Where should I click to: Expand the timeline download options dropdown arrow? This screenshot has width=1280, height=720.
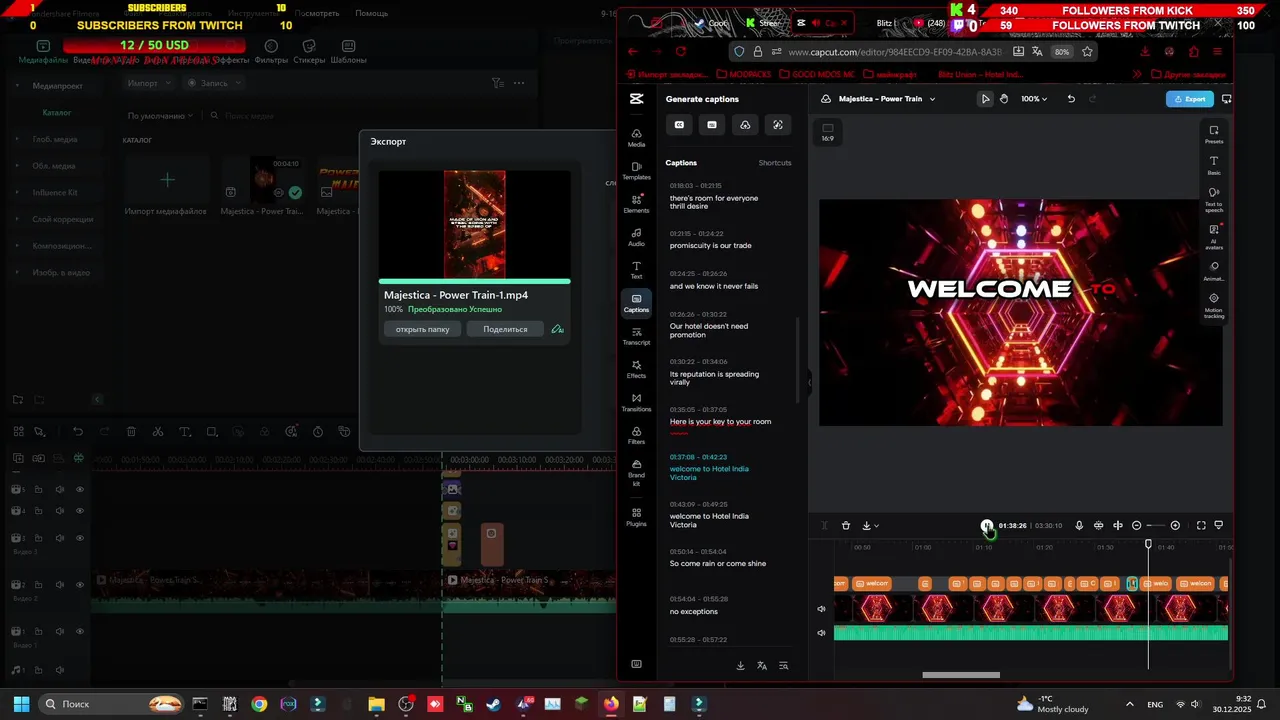point(877,526)
